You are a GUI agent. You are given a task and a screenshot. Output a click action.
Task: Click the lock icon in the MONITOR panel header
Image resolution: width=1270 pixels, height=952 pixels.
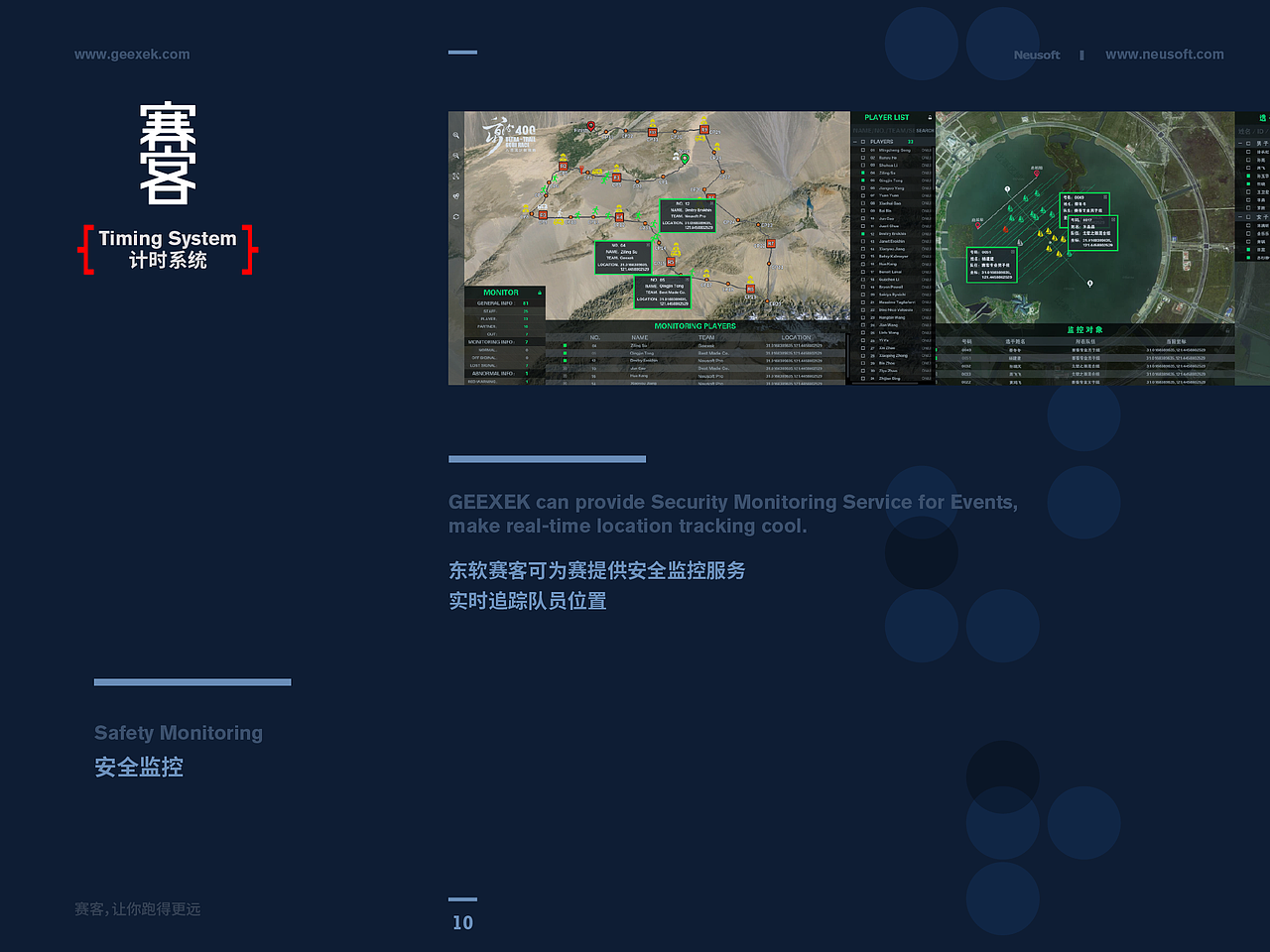[540, 293]
